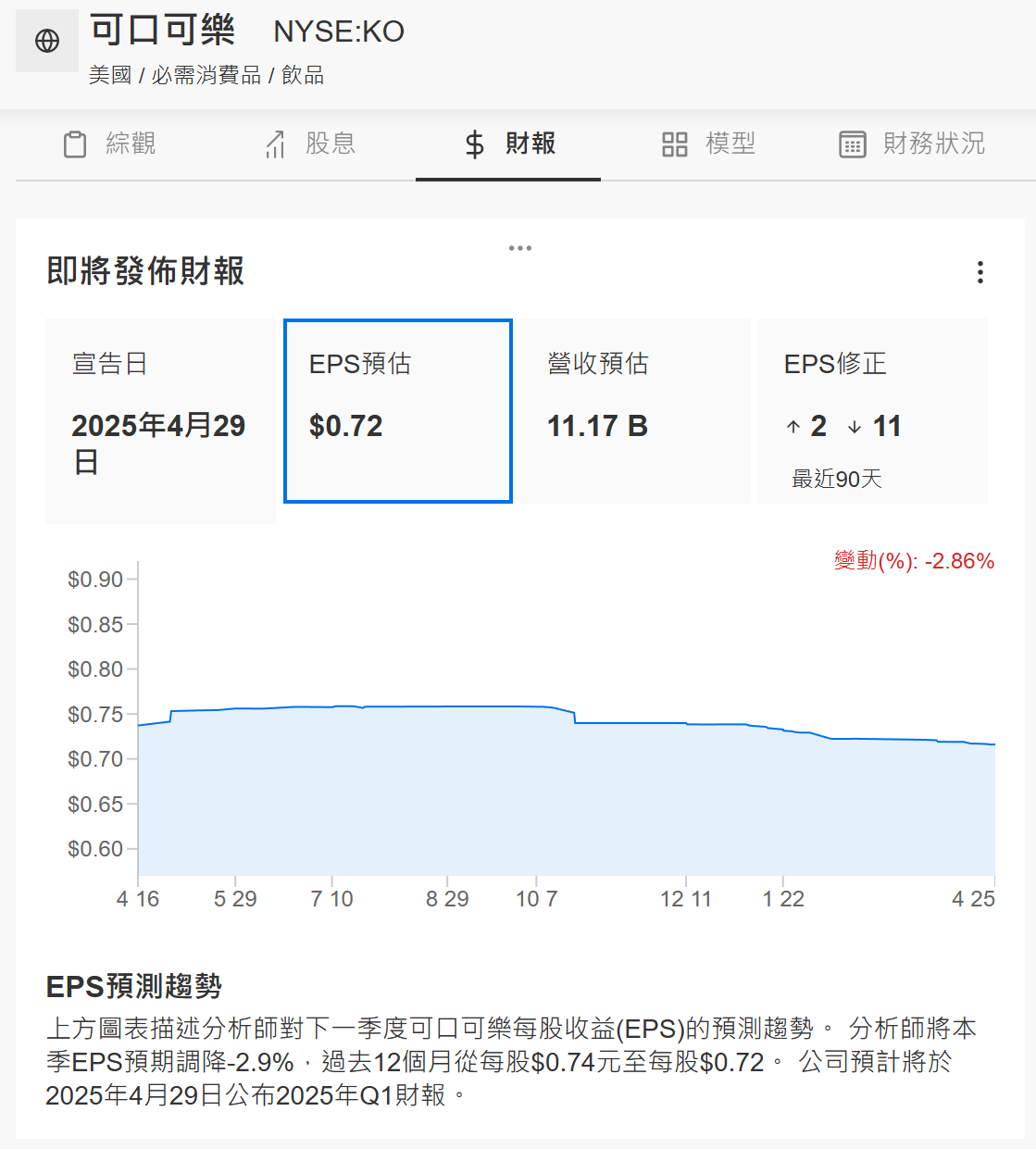This screenshot has height=1149, width=1036.
Task: Click the grid icon on 模型 tab
Action: coord(675,144)
